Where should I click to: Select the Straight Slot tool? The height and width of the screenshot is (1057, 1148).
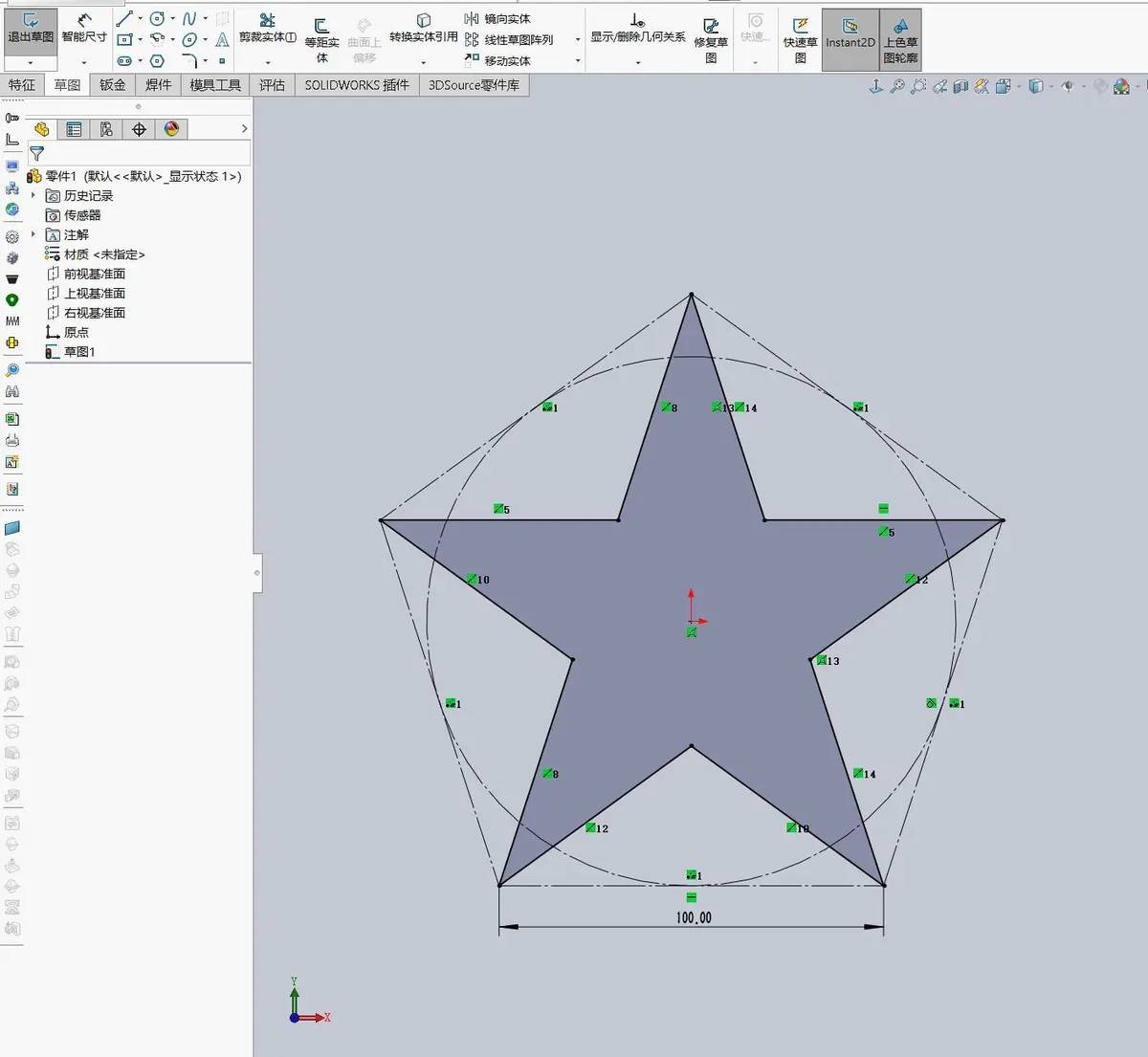pyautogui.click(x=124, y=61)
